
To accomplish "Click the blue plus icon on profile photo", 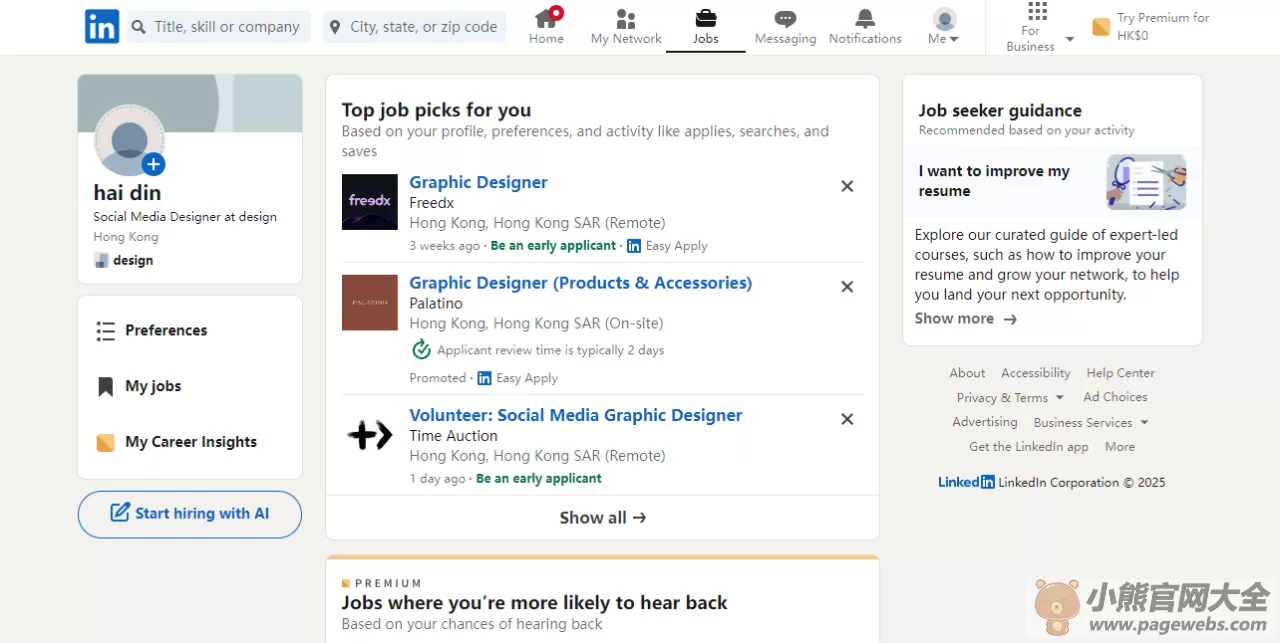I will [153, 164].
